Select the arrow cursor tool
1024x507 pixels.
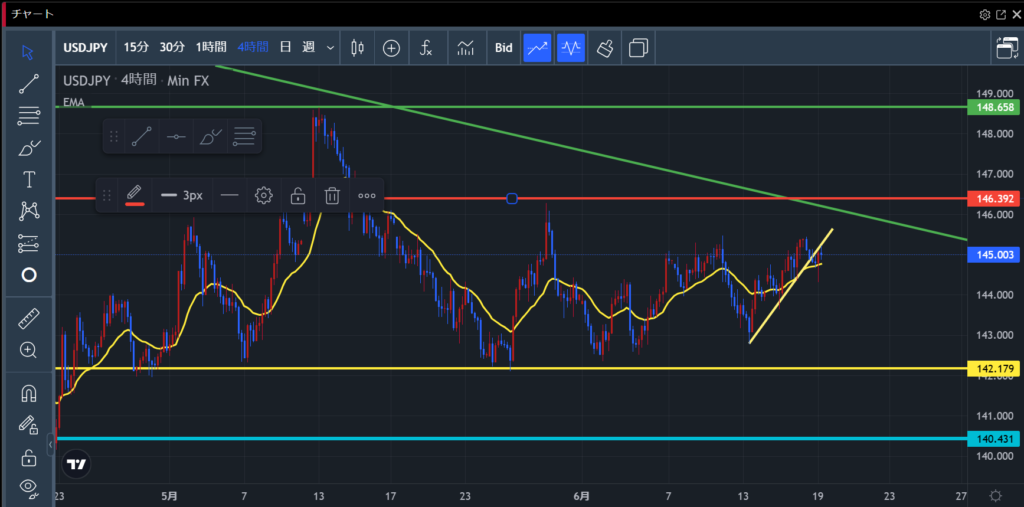(28, 52)
